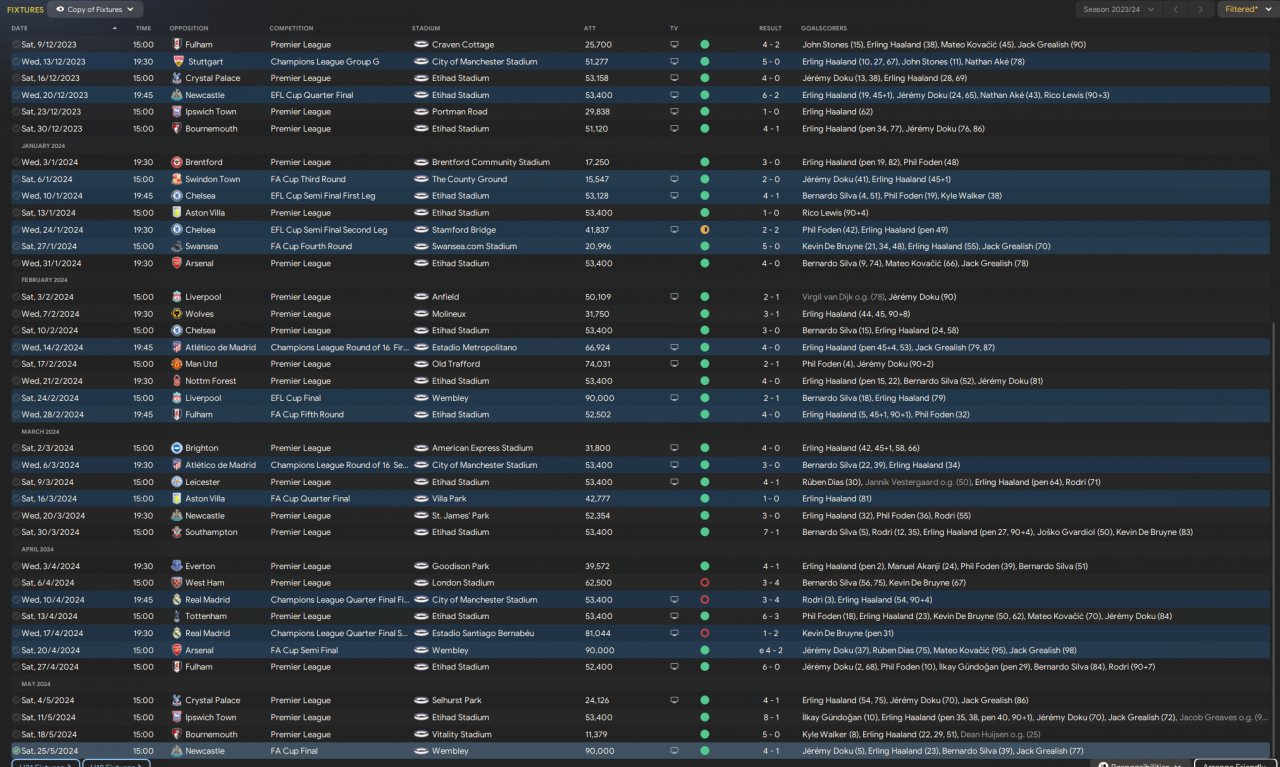
Task: Go to the previous season with left arrow
Action: coord(1176,9)
